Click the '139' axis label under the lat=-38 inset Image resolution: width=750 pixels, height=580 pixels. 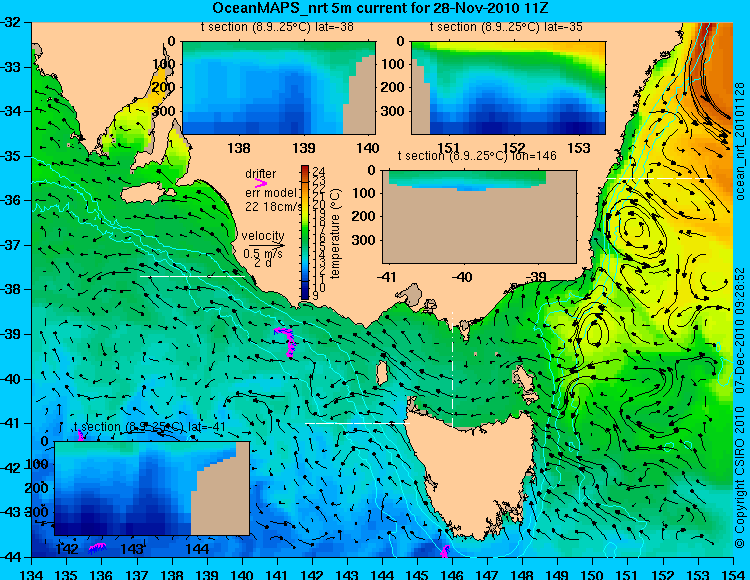303,148
